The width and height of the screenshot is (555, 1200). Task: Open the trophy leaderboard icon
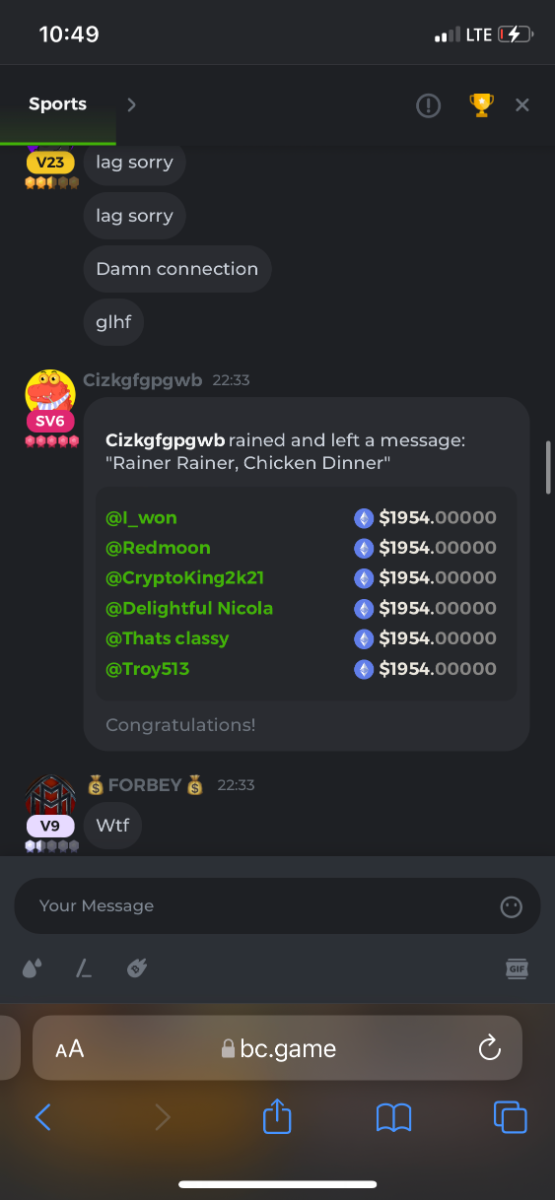point(481,105)
